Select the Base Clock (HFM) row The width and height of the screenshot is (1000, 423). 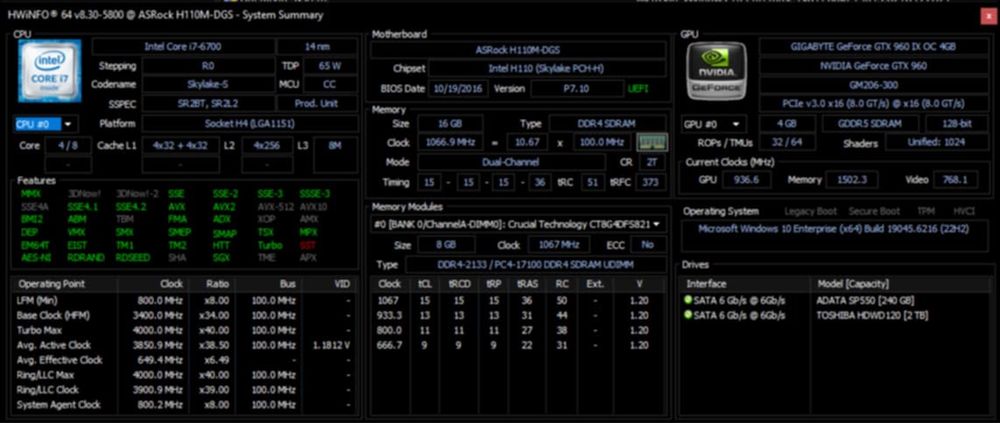pyautogui.click(x=185, y=315)
